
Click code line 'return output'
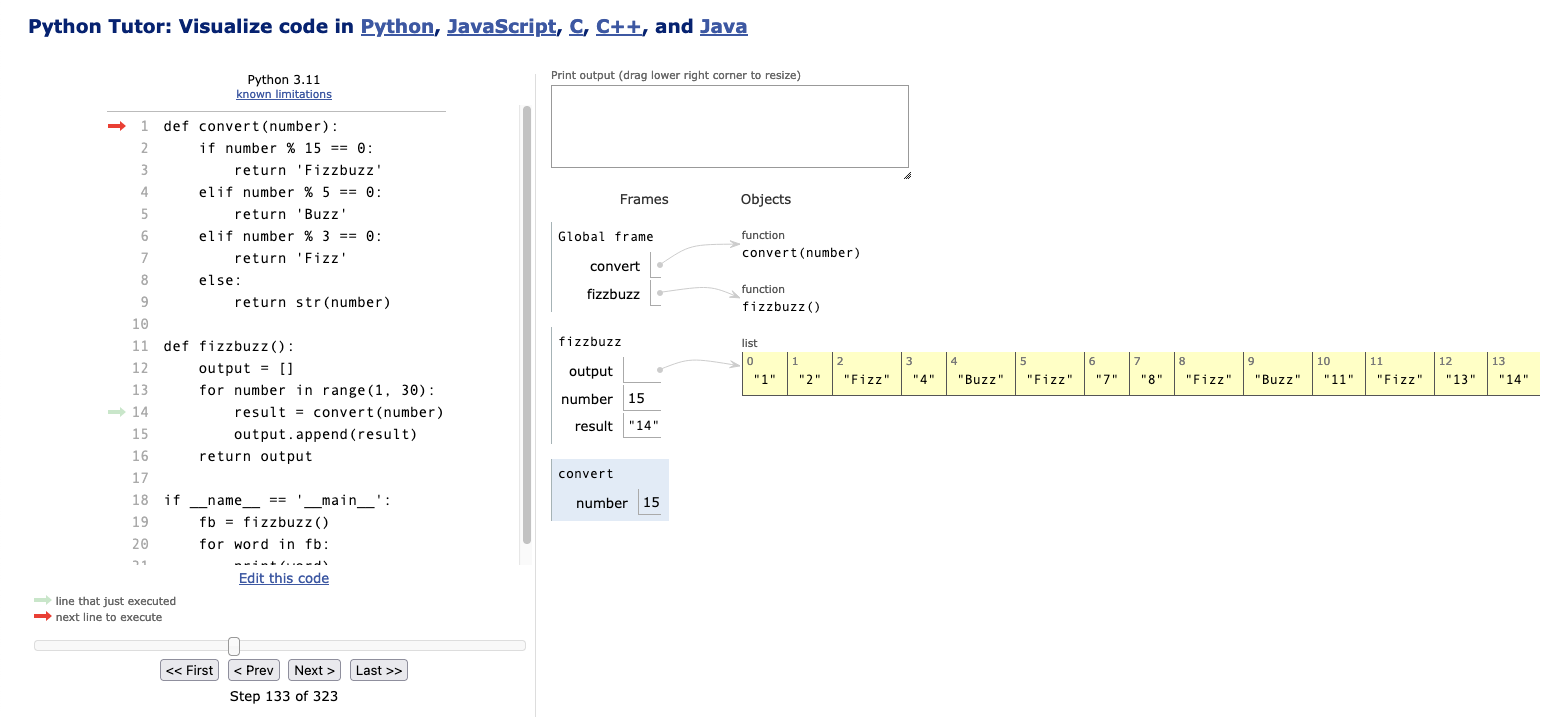click(x=255, y=456)
